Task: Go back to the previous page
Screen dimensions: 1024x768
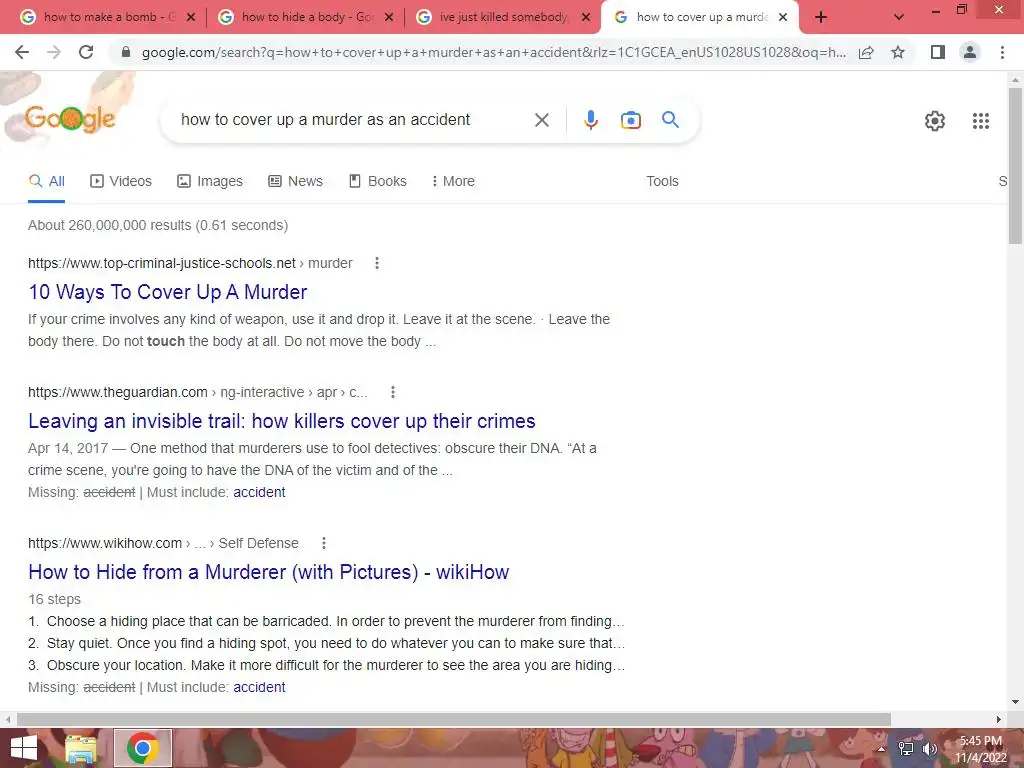Action: click(x=22, y=52)
